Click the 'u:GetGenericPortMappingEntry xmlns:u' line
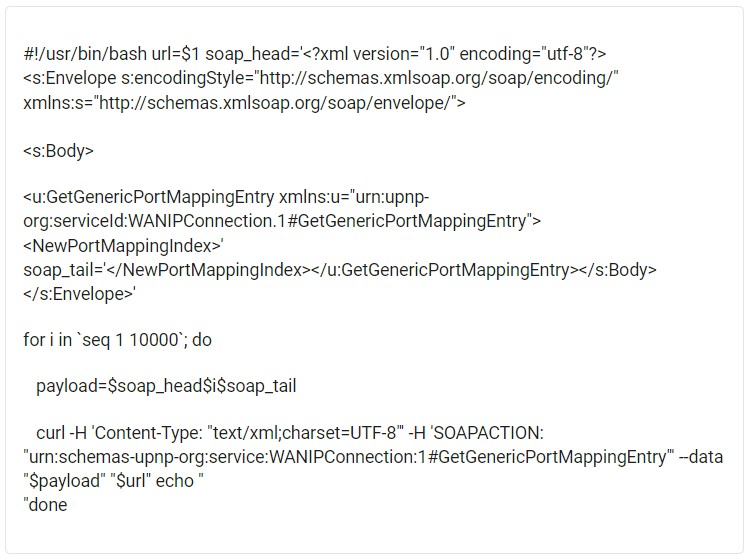The image size is (748, 560). click(226, 197)
